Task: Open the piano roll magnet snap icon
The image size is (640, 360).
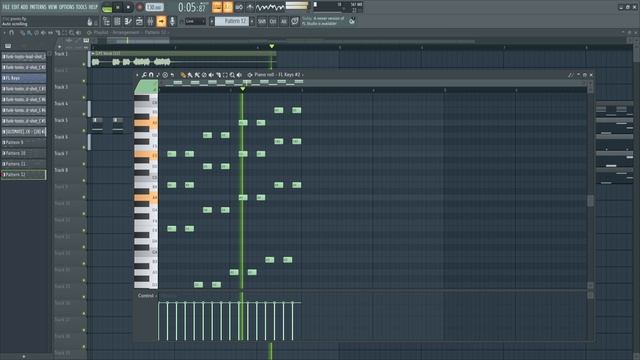Action: 151,75
